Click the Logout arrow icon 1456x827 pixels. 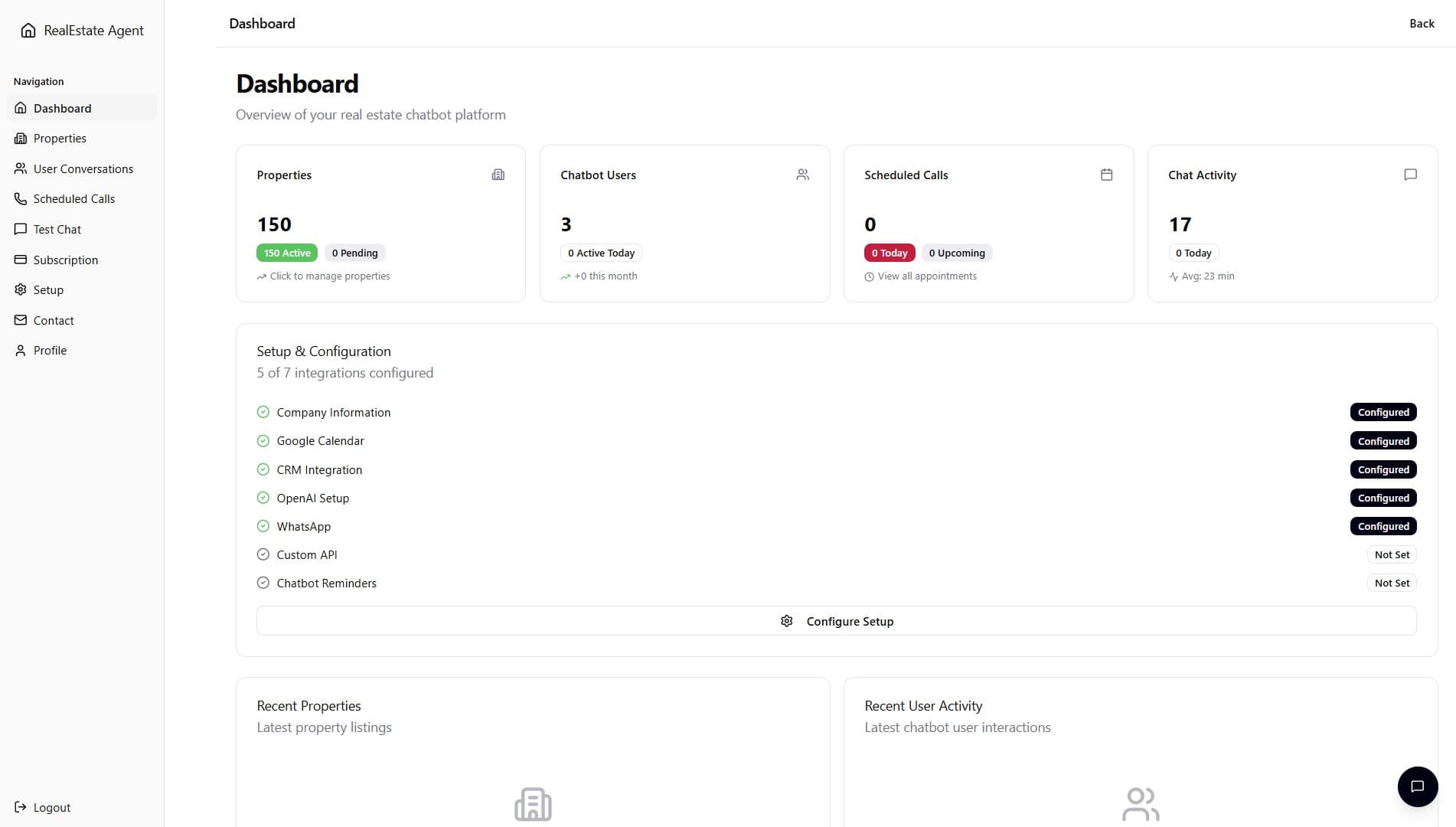pos(21,807)
